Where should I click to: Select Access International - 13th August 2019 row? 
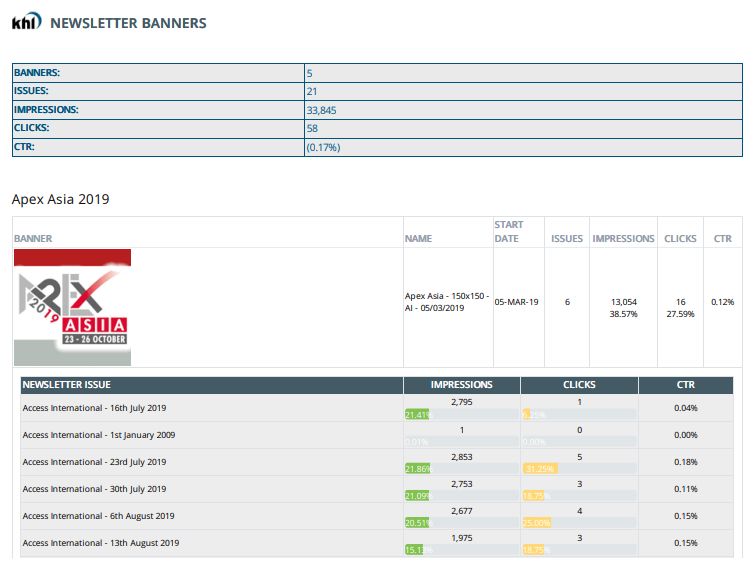pos(377,542)
